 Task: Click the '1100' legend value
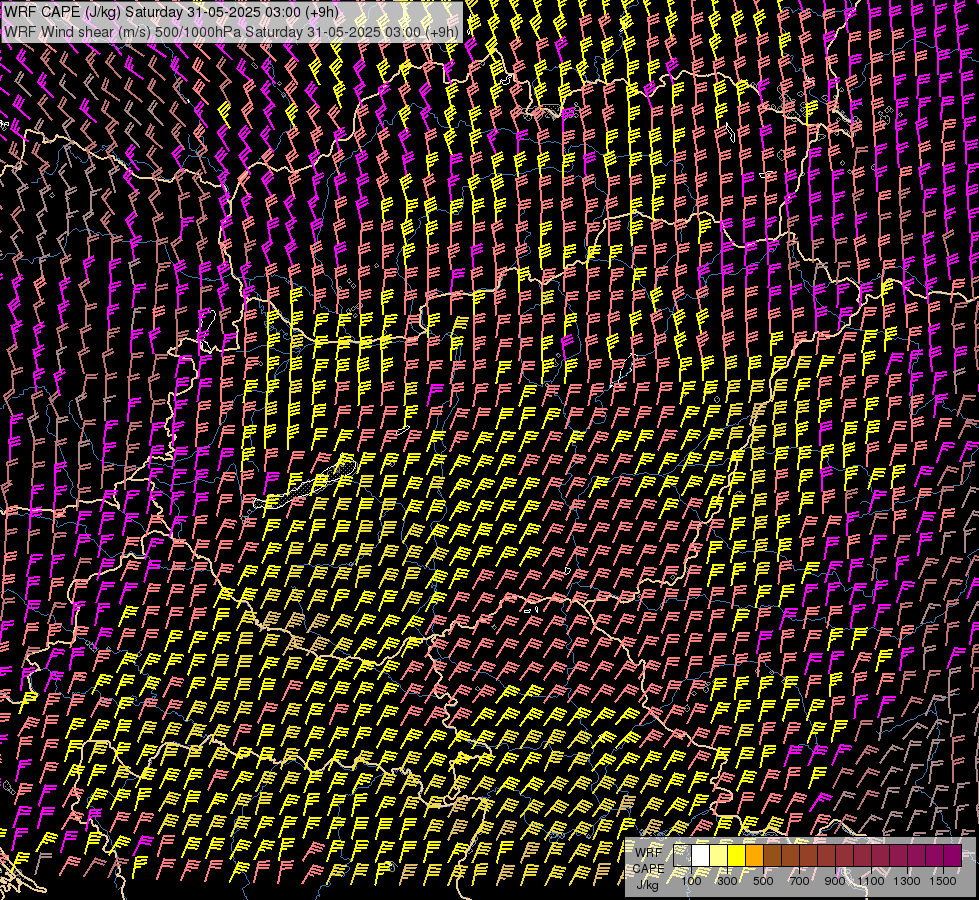coord(871,881)
